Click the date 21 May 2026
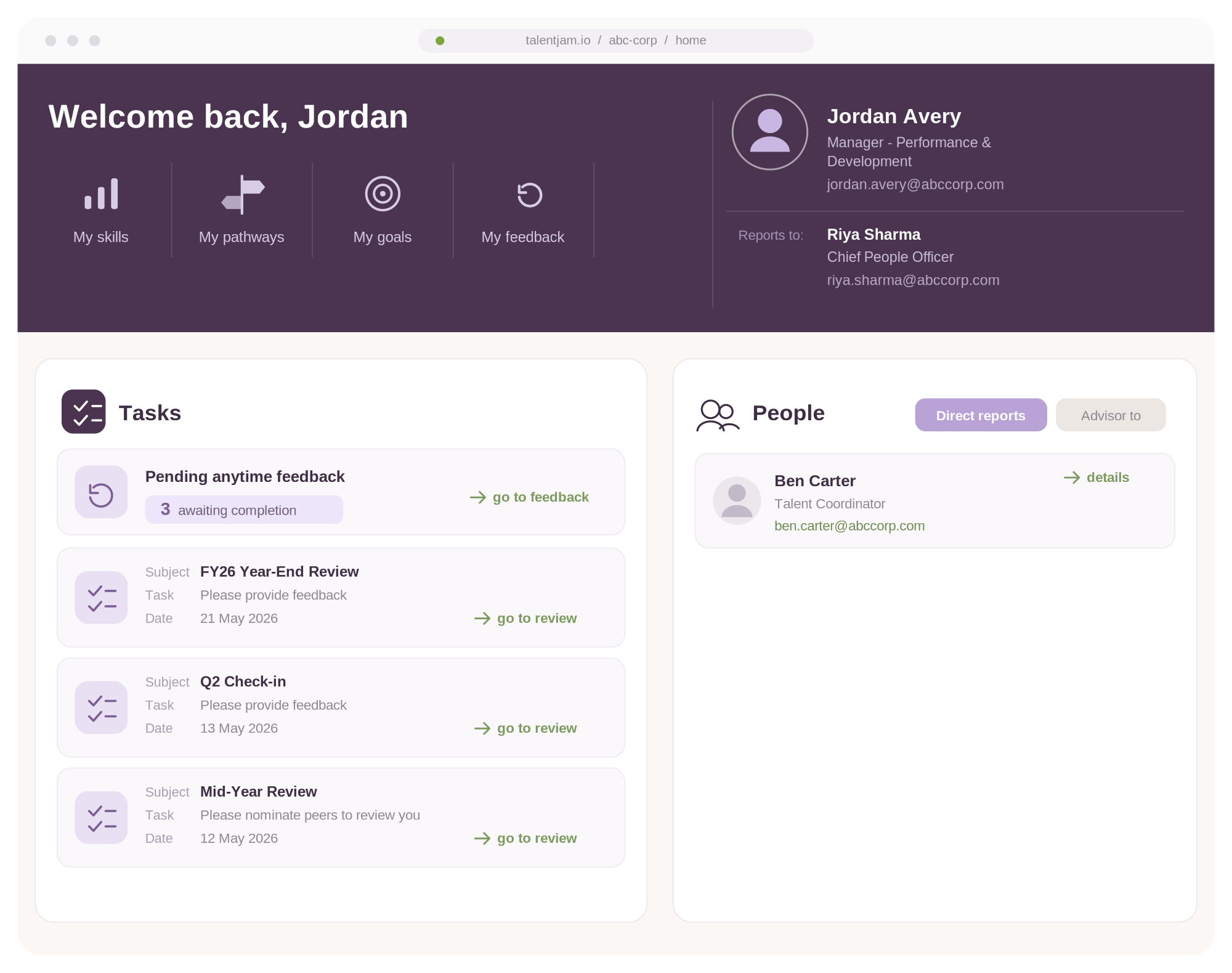1232x973 pixels. pyautogui.click(x=239, y=619)
